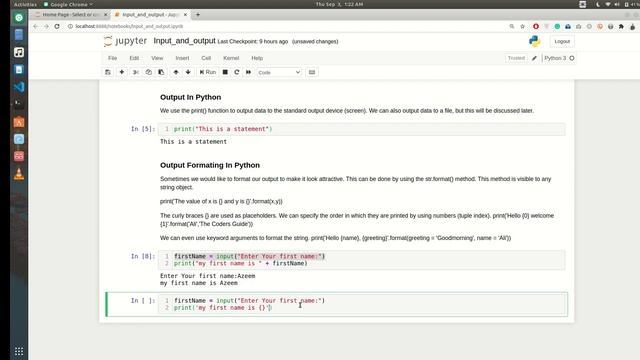Click the In [8] code cell editor
640x360 pixels.
click(362, 260)
